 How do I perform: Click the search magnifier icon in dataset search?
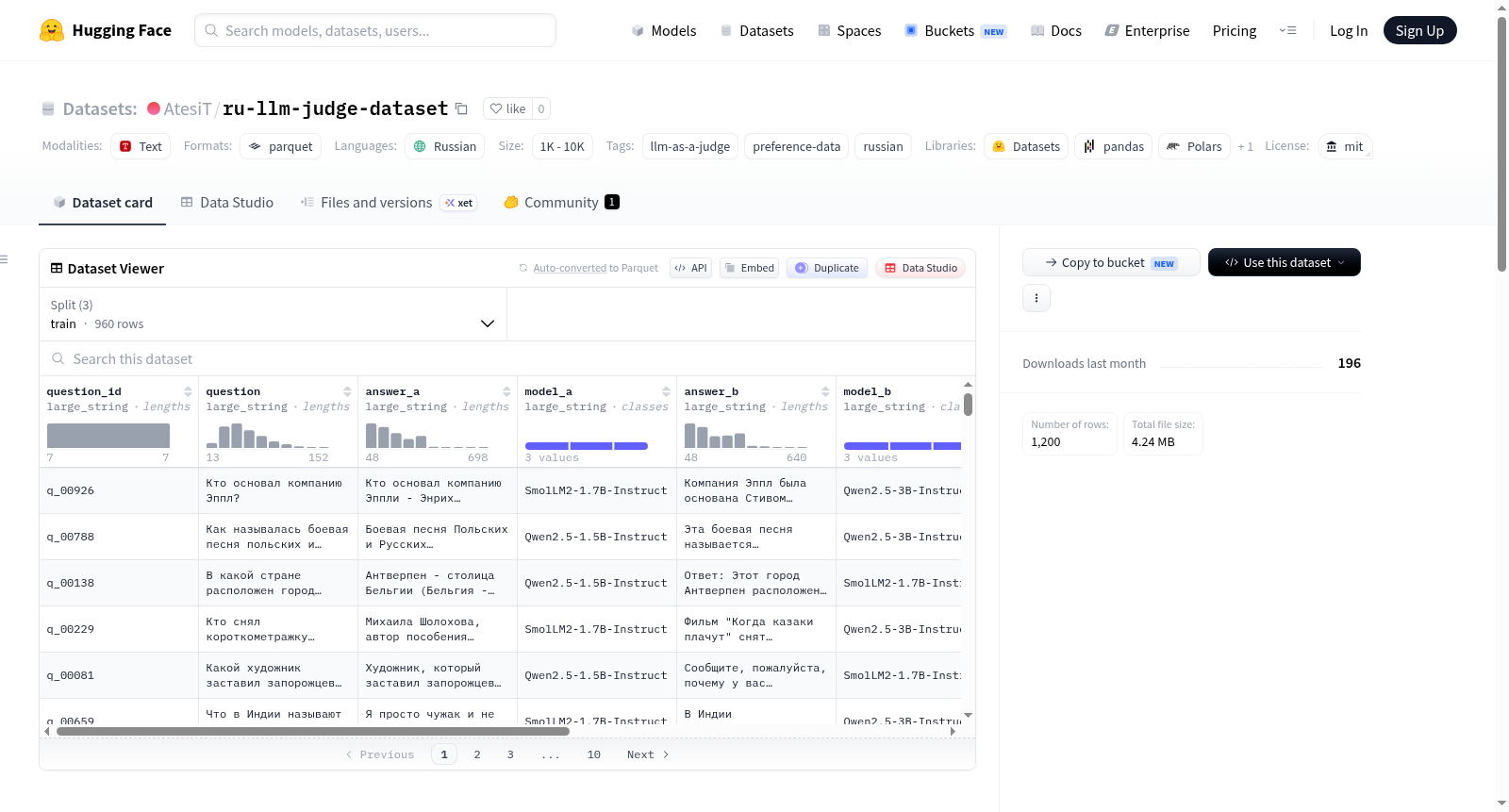tap(58, 358)
